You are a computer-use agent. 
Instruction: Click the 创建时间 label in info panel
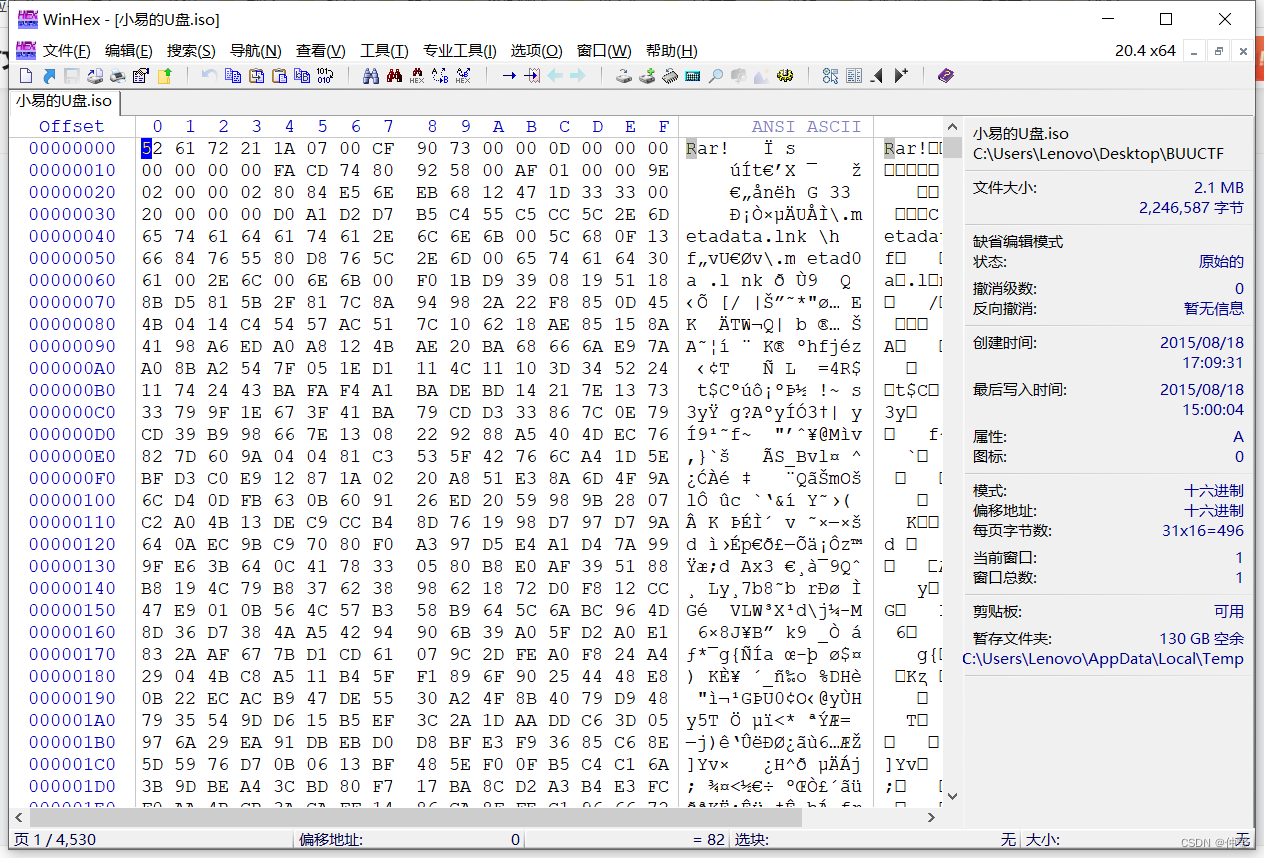1005,342
